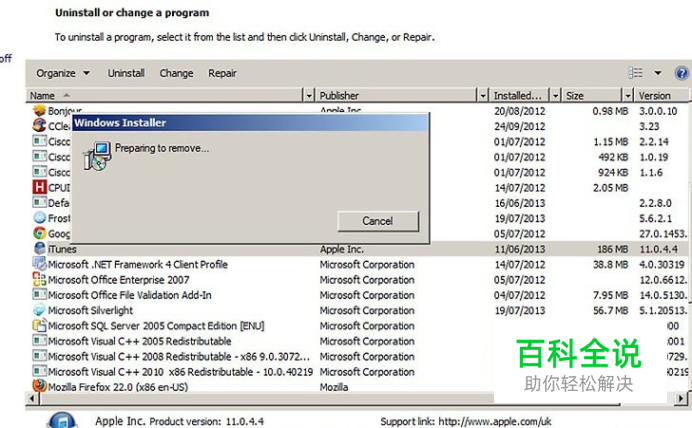Image resolution: width=692 pixels, height=428 pixels.
Task: Open the Name column filter dropdown
Action: [309, 96]
